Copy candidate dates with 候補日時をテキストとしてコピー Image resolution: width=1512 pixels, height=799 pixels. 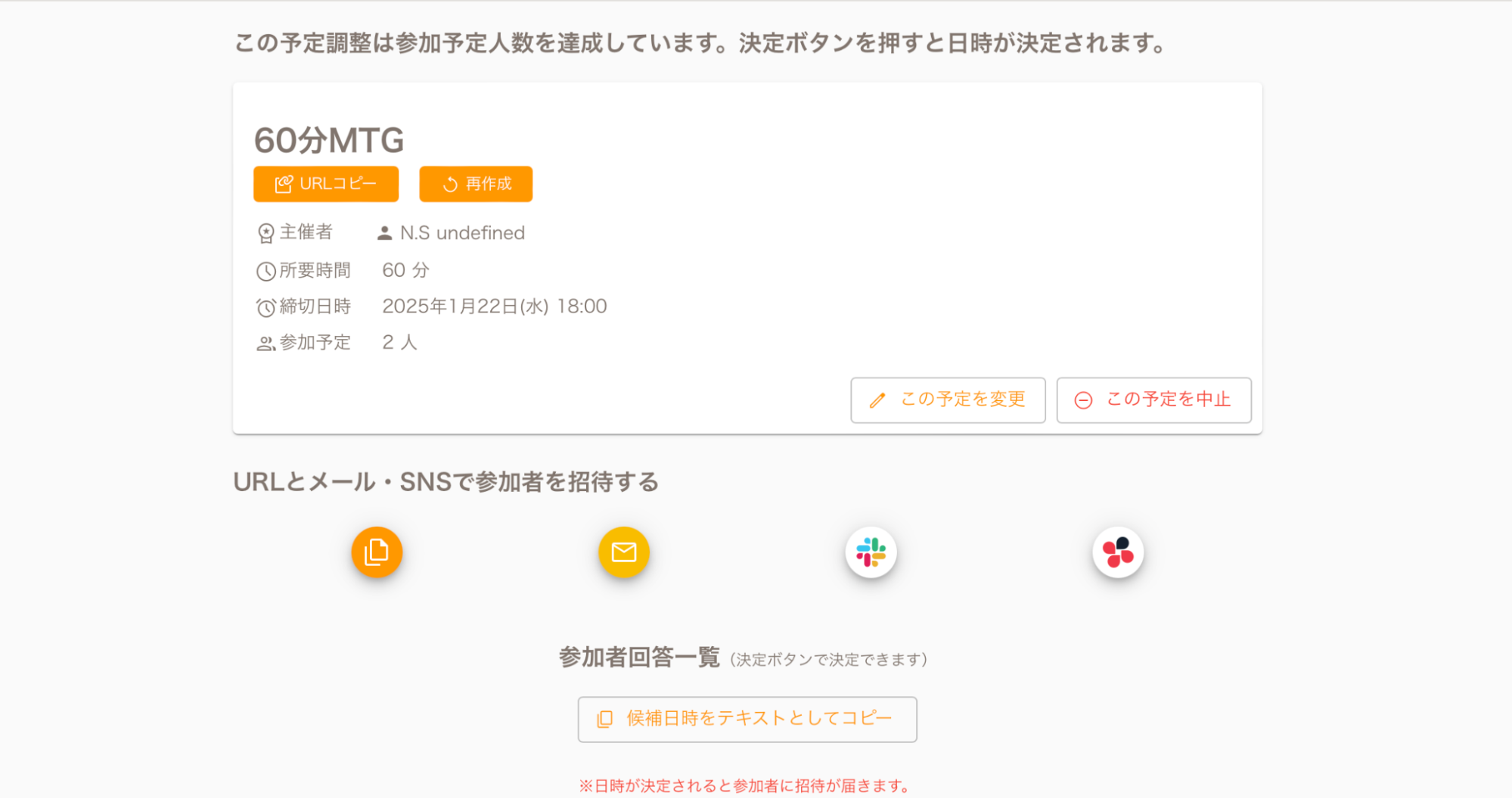747,719
